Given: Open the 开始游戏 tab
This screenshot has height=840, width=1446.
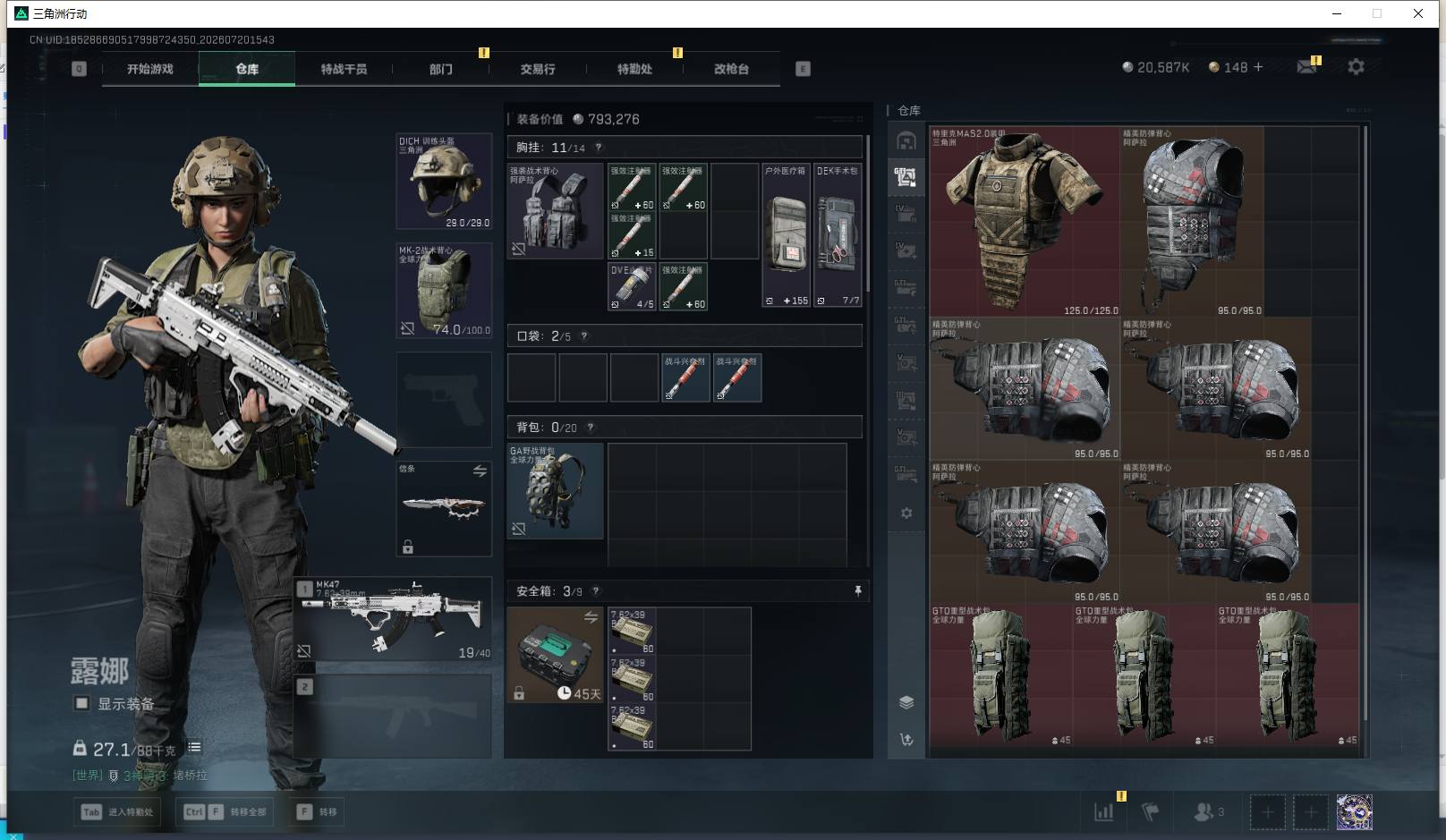Looking at the screenshot, I should 149,69.
